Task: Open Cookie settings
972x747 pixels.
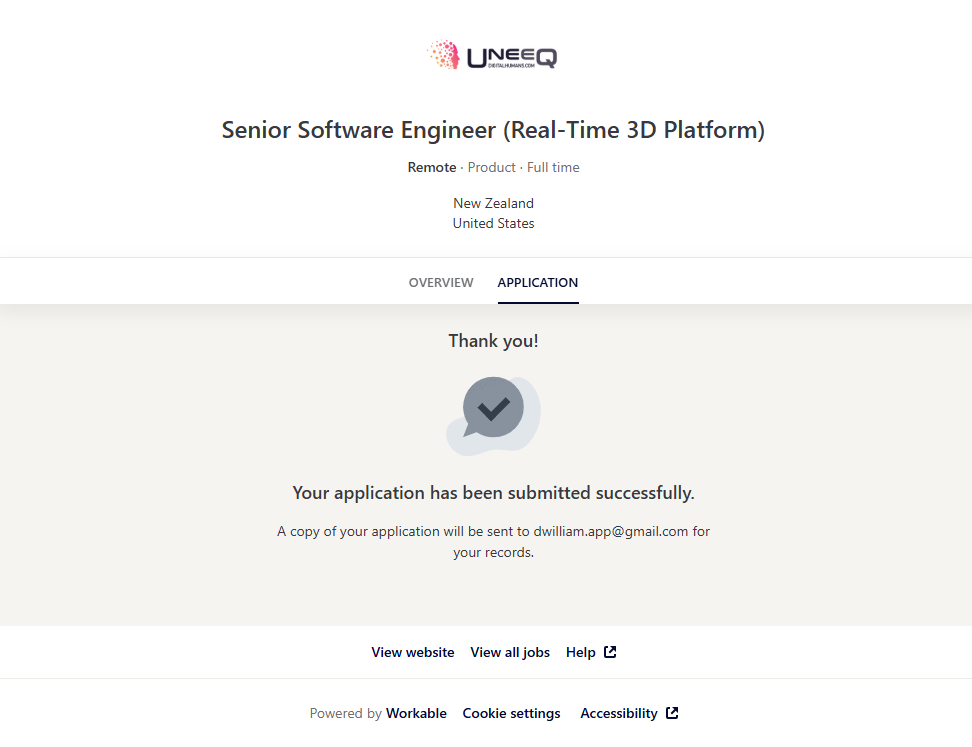Action: [511, 713]
